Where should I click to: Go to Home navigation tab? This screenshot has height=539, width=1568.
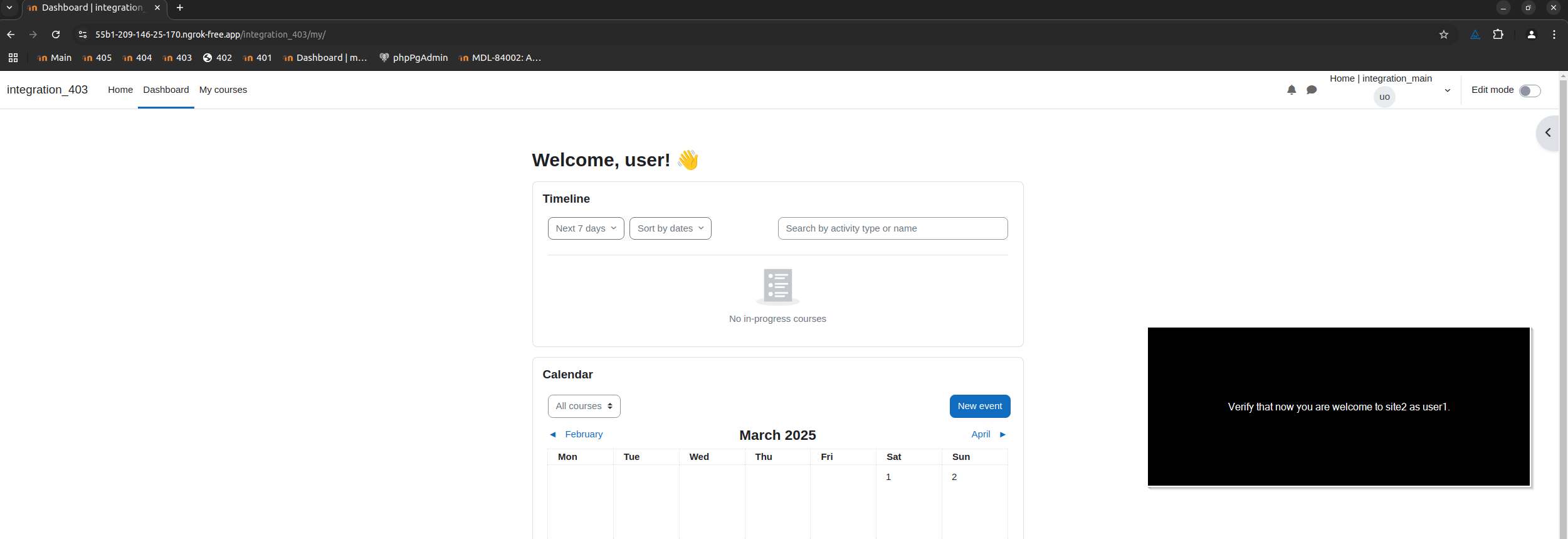pyautogui.click(x=120, y=90)
